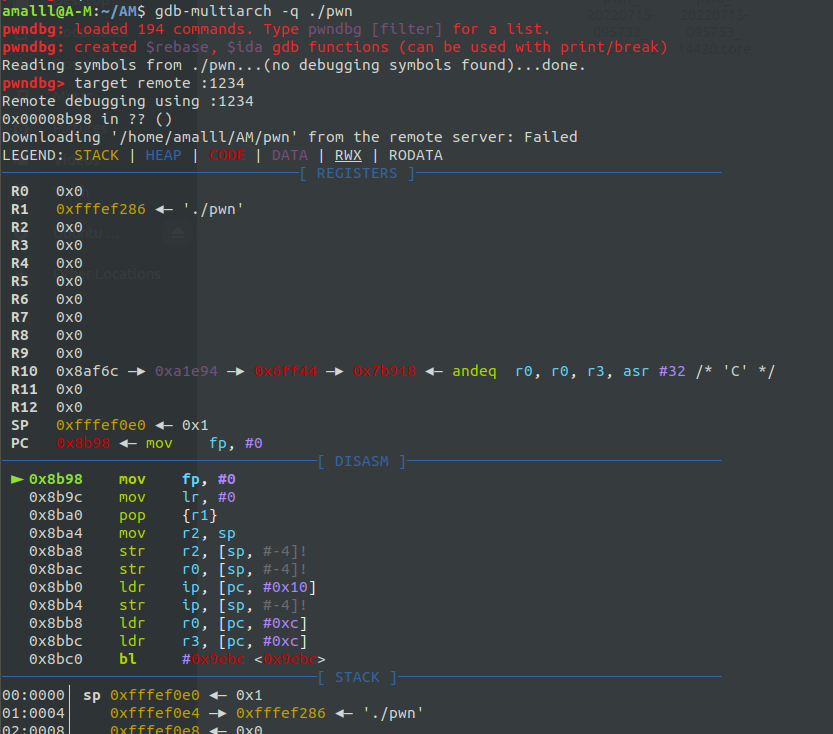Click the 'andeq' instruction in R10 row
Screen dimensions: 833x734
pos(474,371)
